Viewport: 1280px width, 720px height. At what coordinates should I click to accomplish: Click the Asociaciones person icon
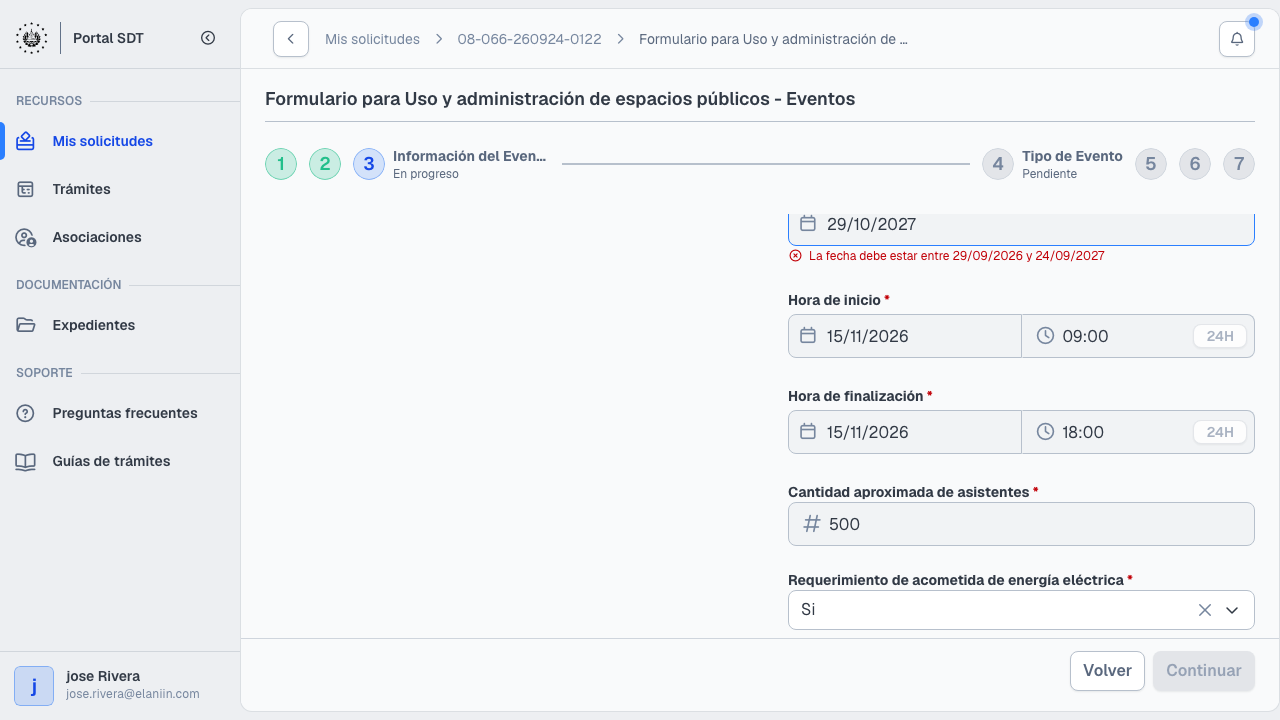point(26,237)
